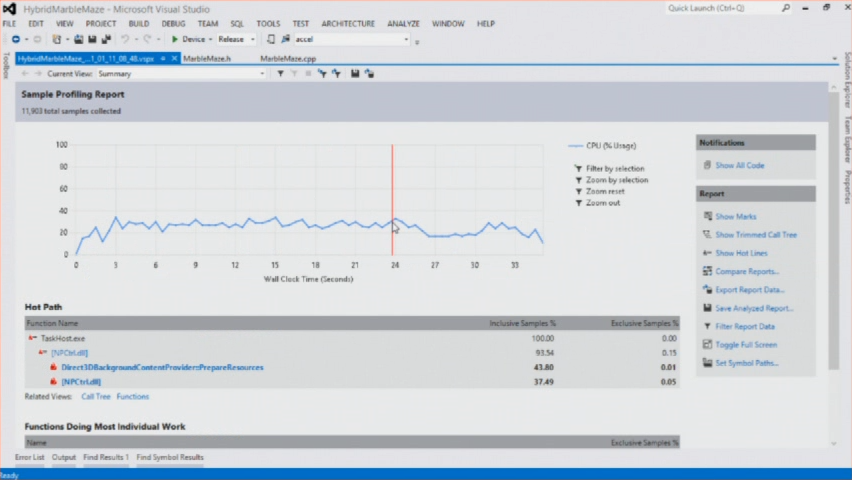Open the Error List tab
Screen dimensions: 852x480
[29, 457]
